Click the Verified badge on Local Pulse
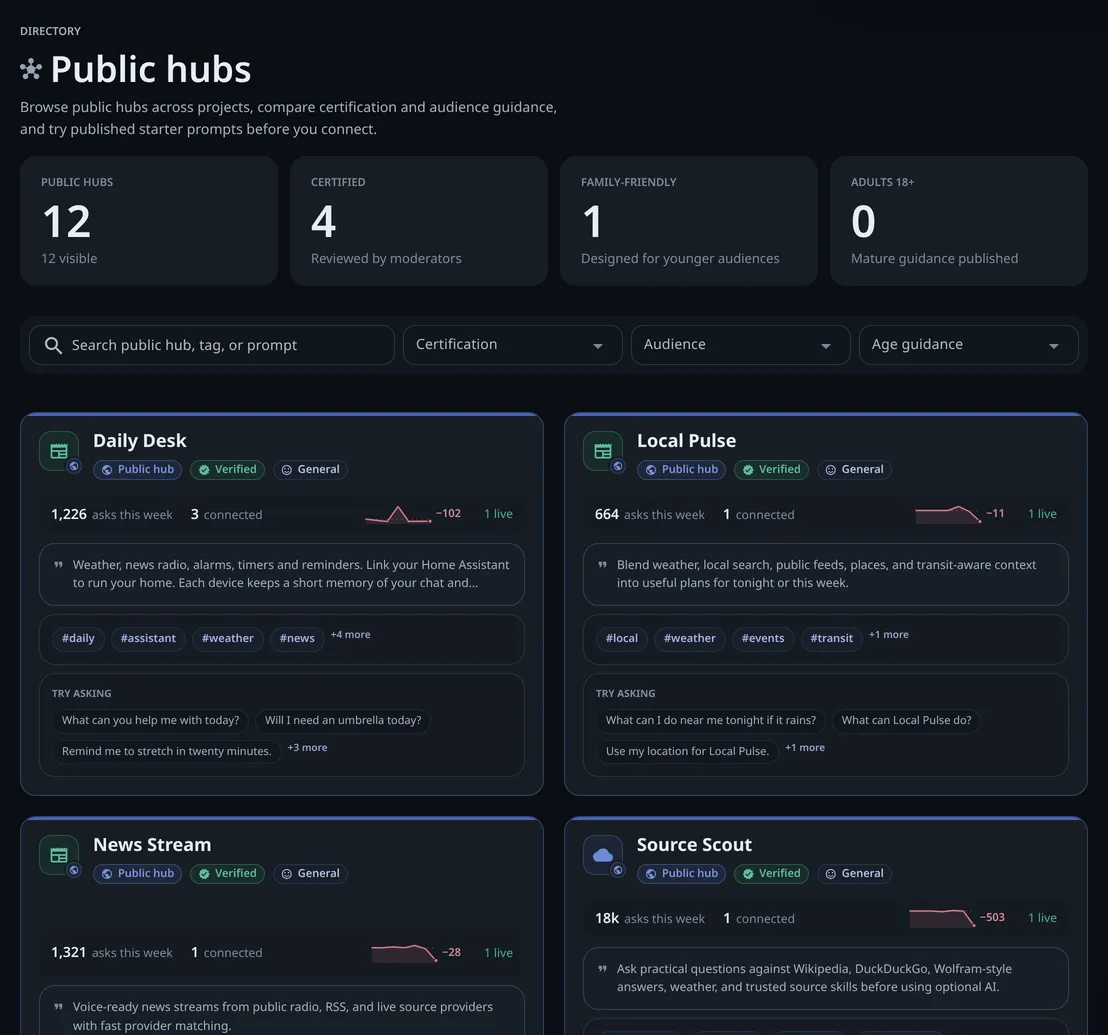The width and height of the screenshot is (1108, 1035). click(x=772, y=470)
